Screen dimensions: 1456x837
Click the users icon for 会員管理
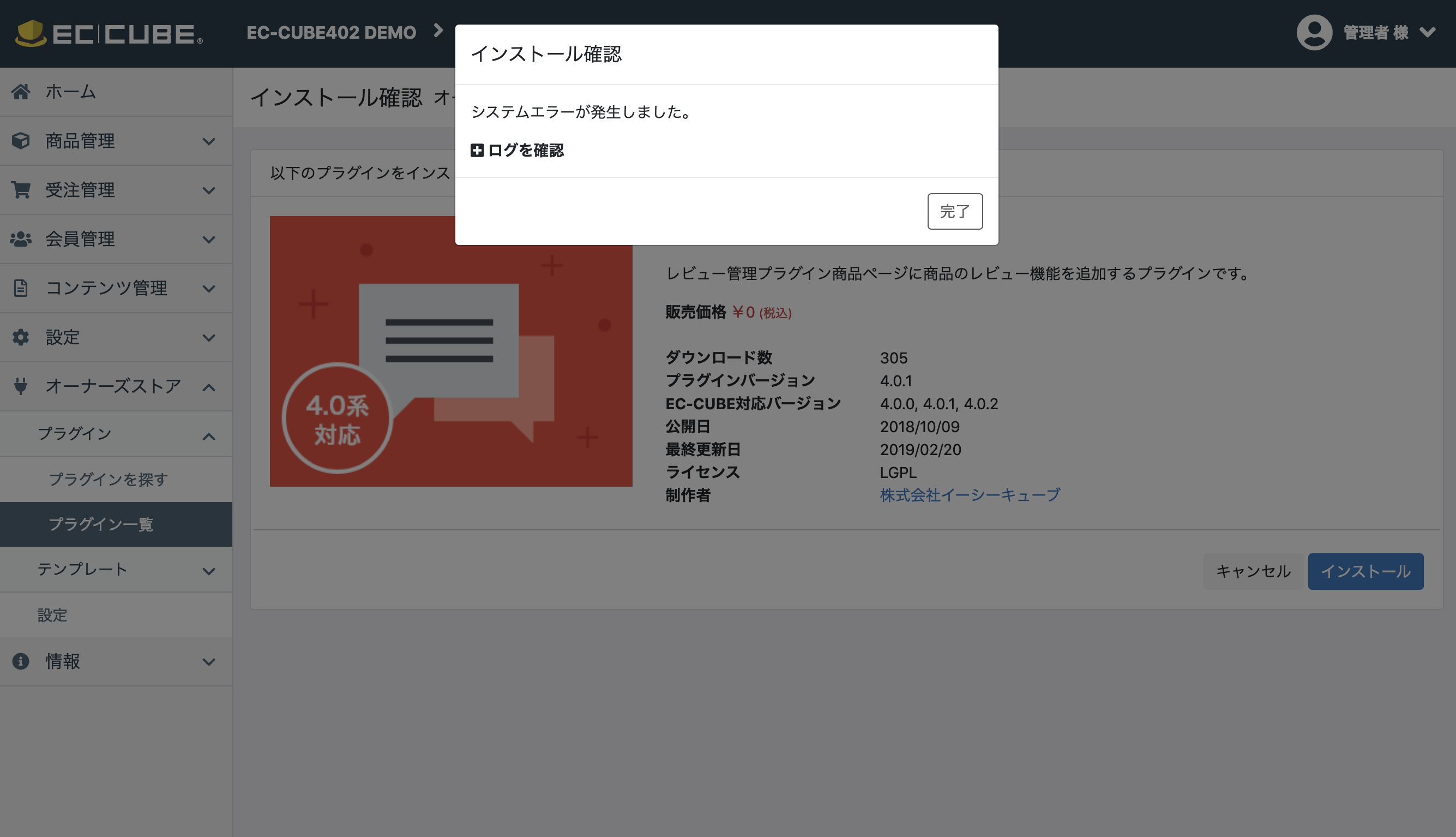tap(21, 239)
